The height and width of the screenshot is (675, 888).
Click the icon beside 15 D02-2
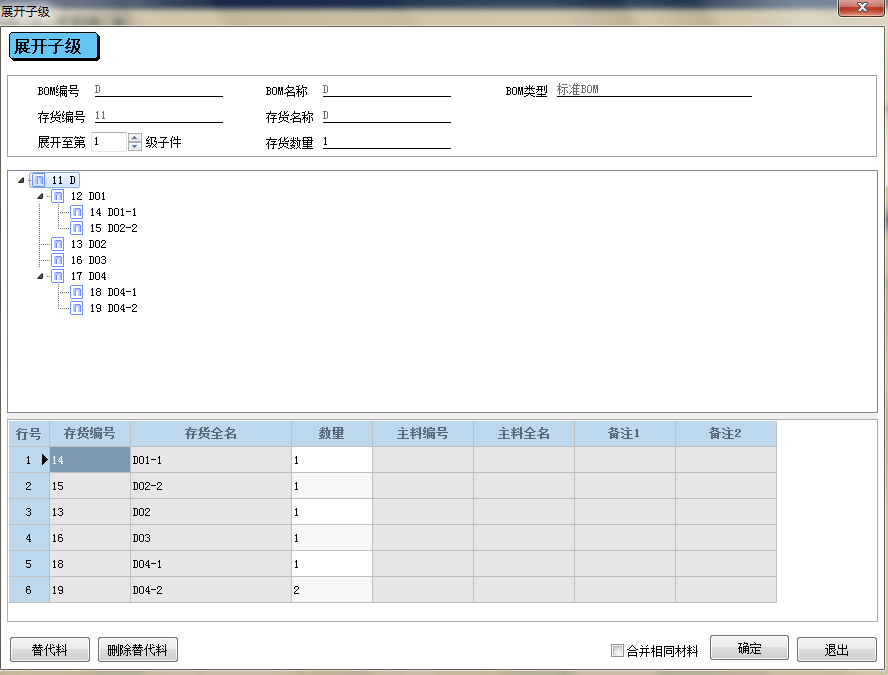pyautogui.click(x=76, y=228)
